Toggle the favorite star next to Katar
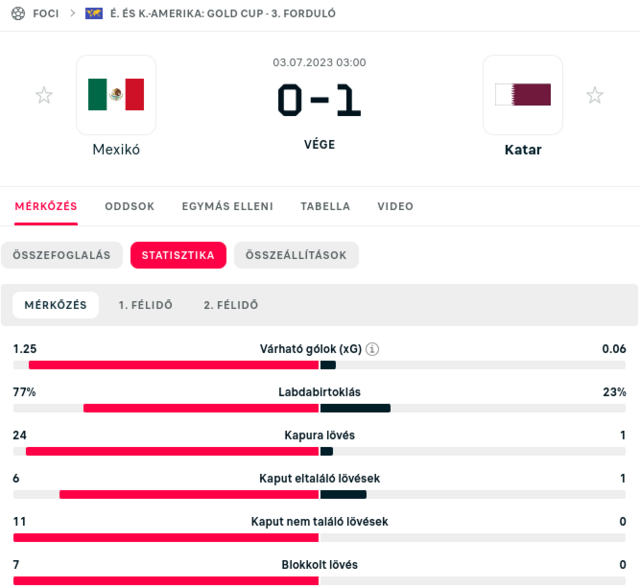 595,95
